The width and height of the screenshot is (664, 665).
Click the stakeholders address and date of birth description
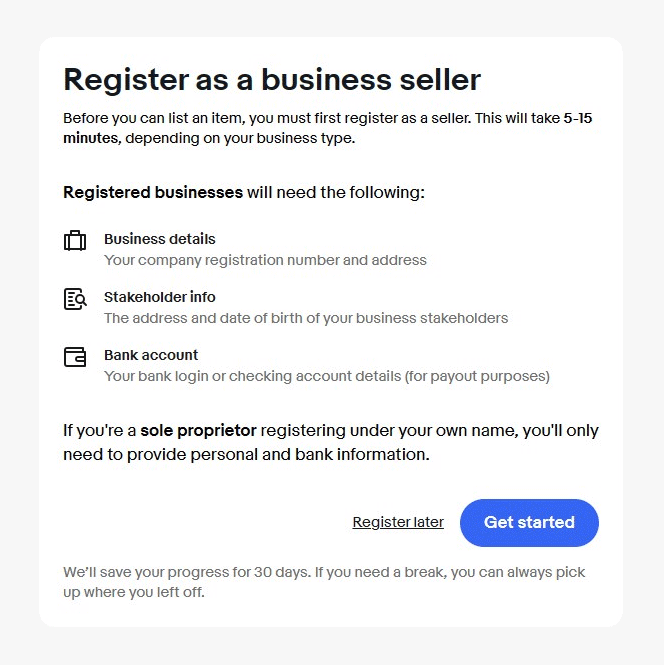click(306, 318)
